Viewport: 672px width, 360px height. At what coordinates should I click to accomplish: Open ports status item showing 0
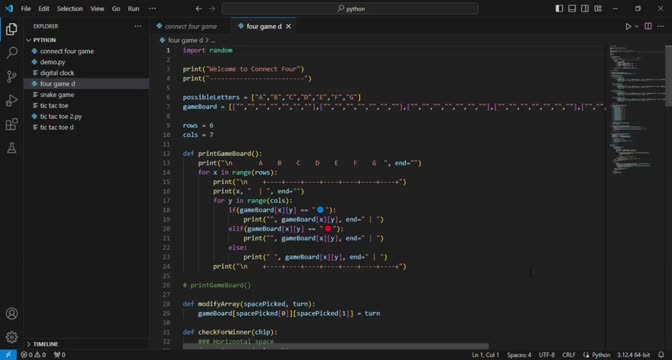click(x=60, y=355)
